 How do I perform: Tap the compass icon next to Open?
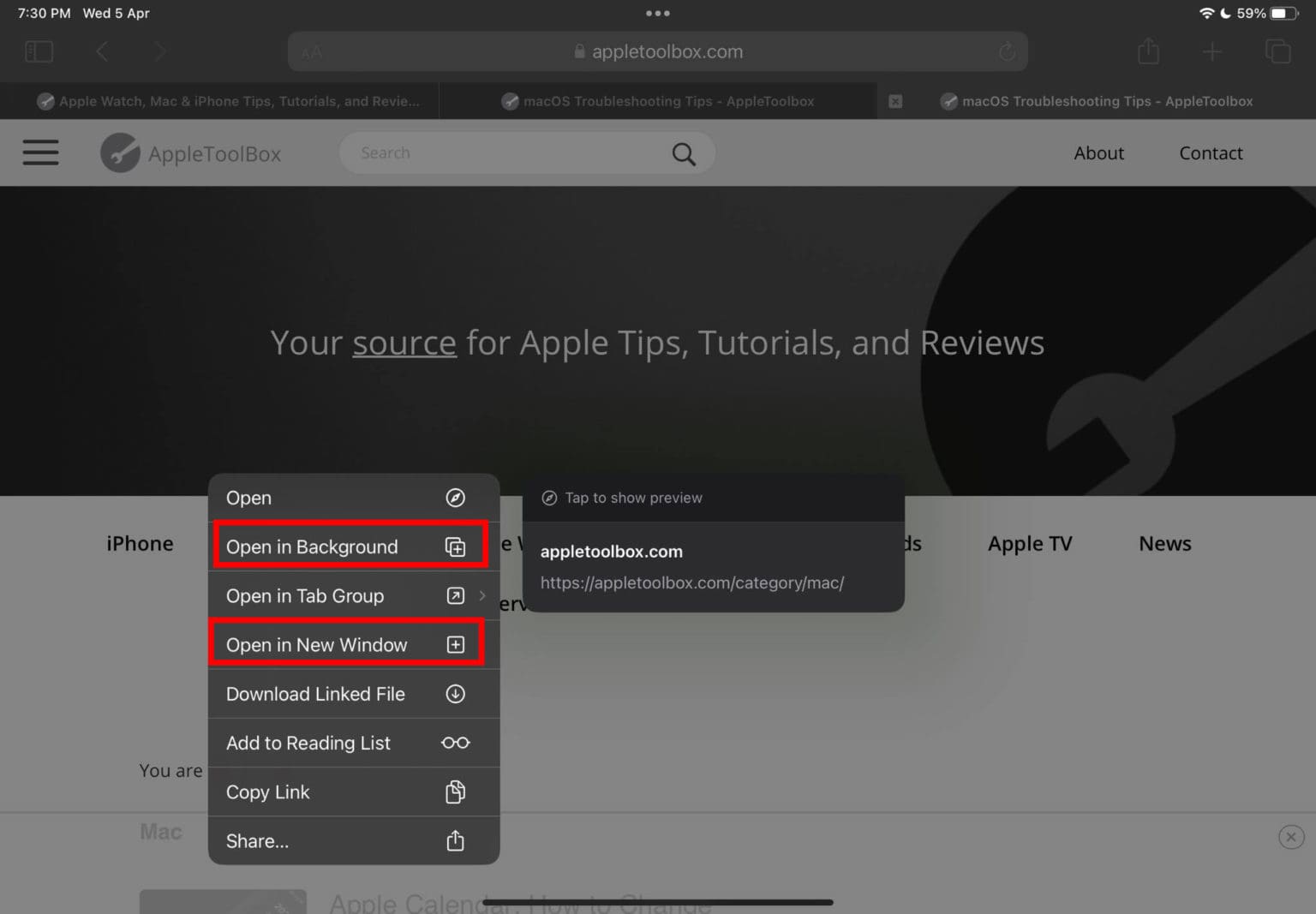coord(456,498)
